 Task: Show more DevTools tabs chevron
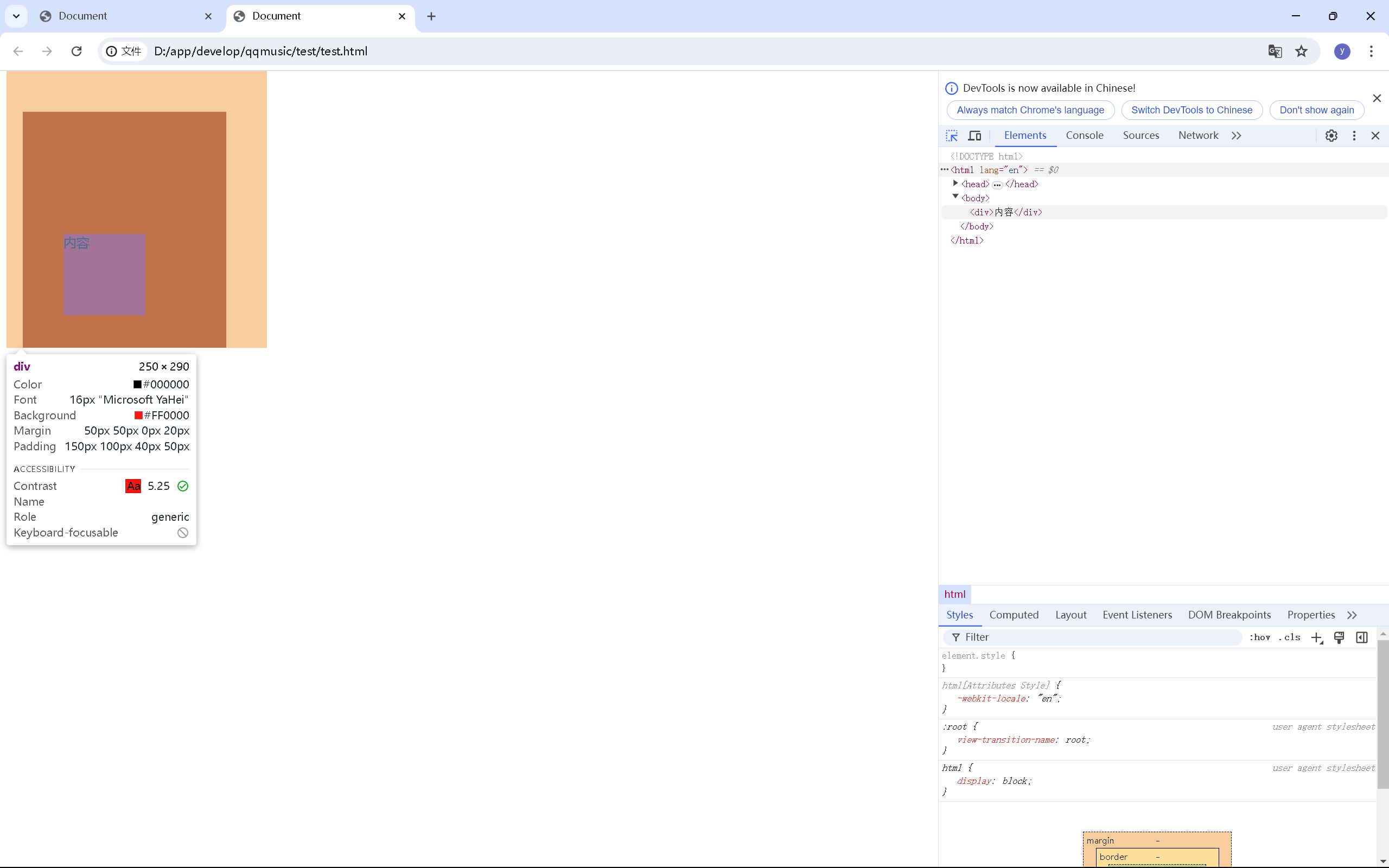coord(1237,136)
